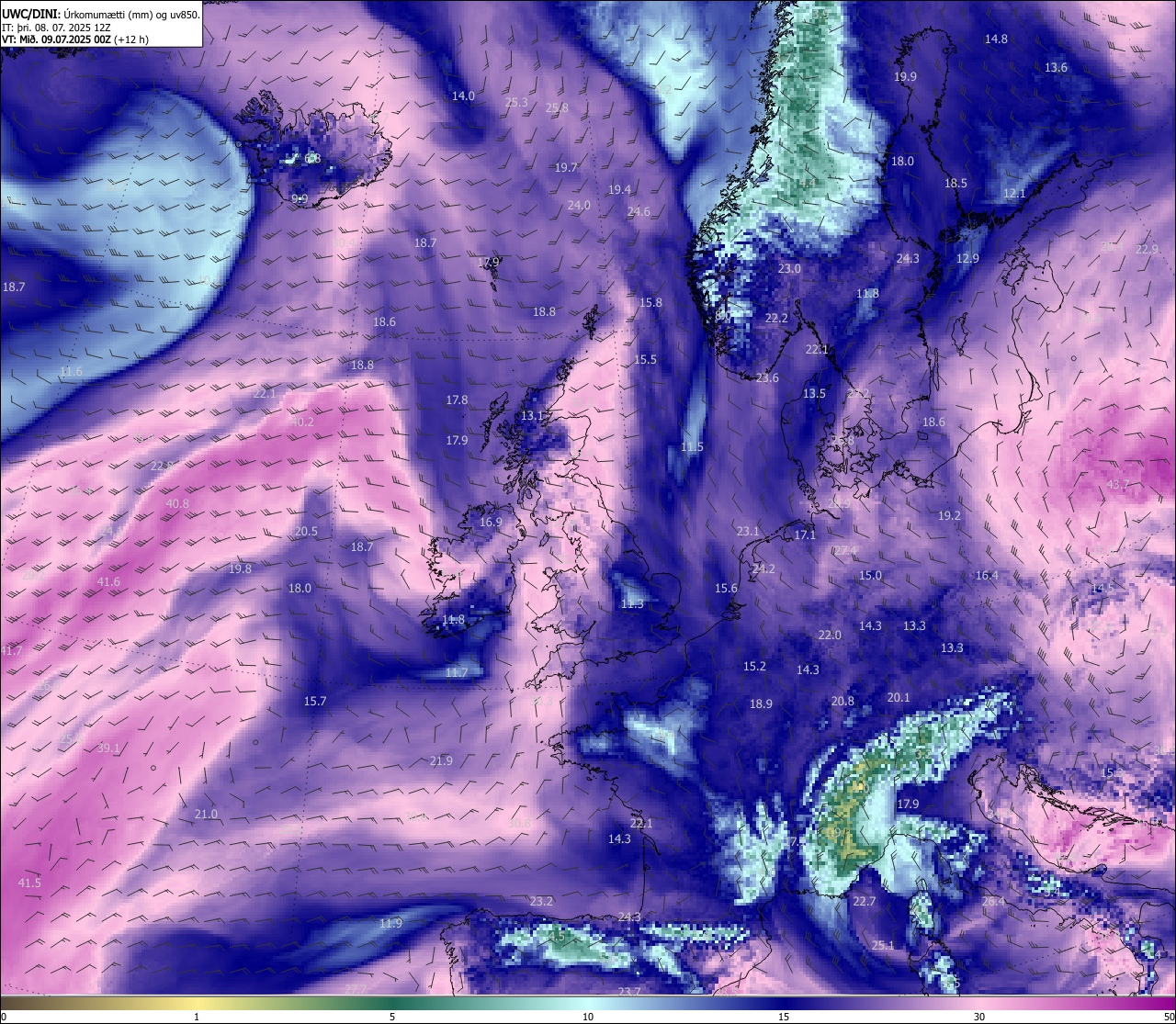Click the 23.1 value on the map

point(748,532)
